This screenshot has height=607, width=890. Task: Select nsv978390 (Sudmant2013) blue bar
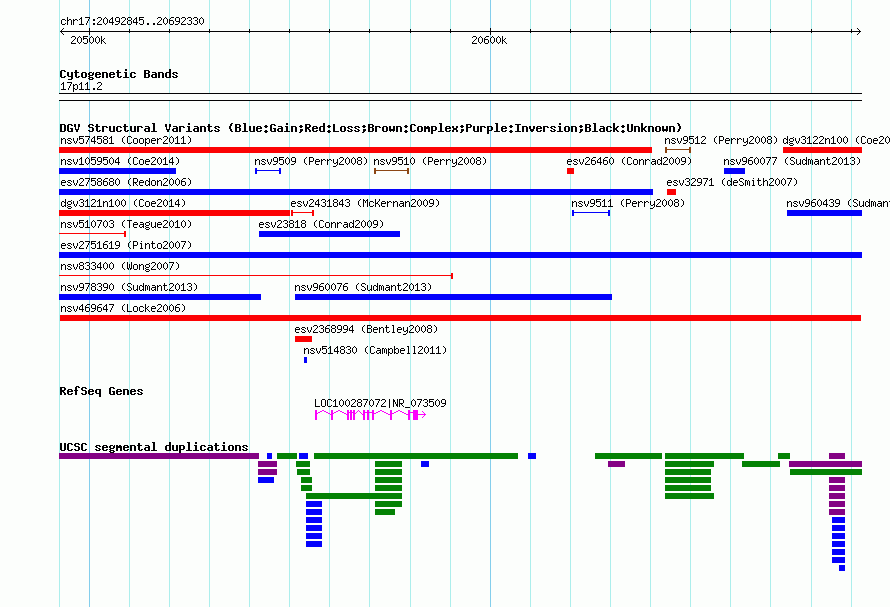click(160, 297)
